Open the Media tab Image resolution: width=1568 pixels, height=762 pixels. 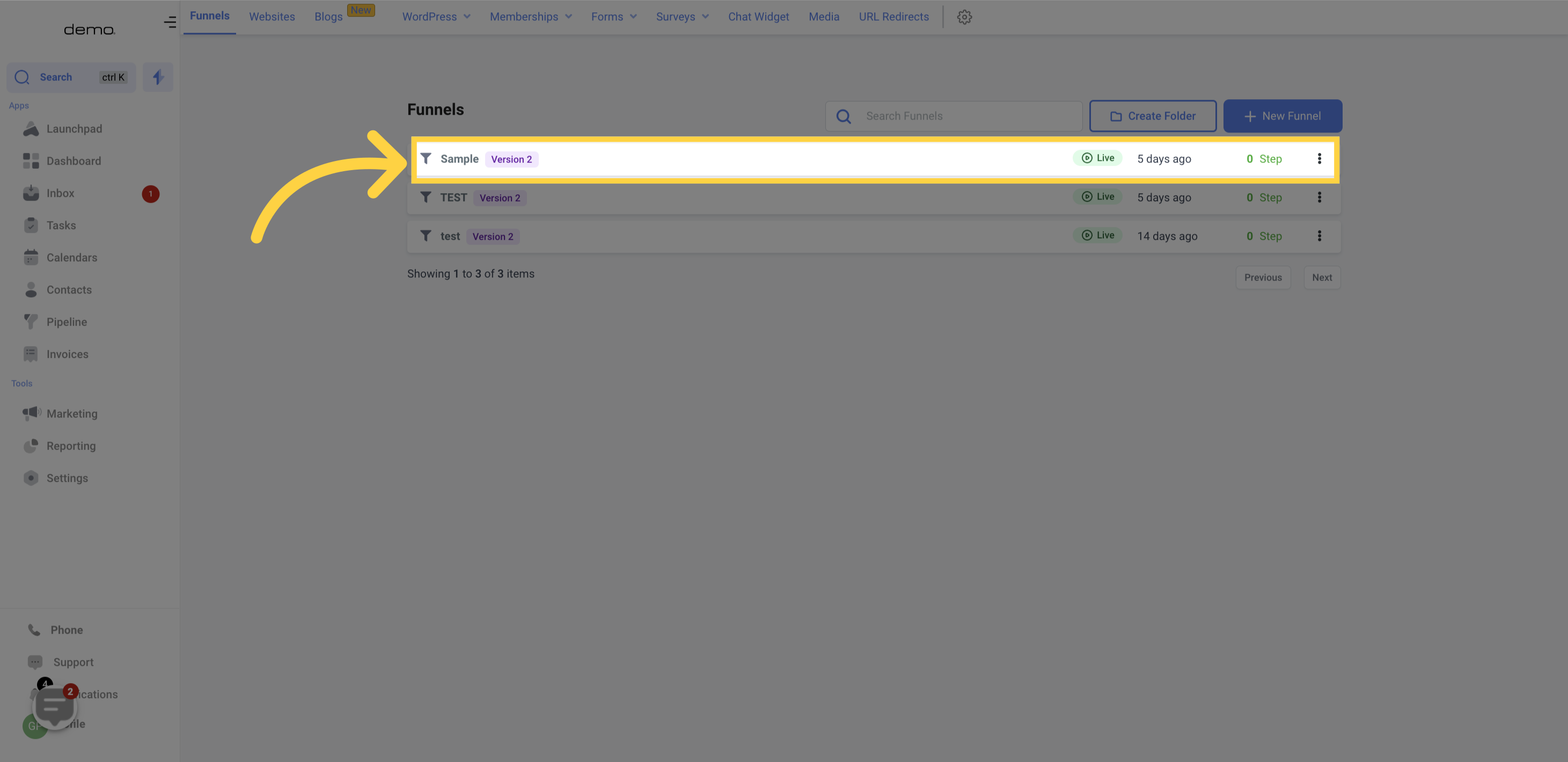click(824, 17)
